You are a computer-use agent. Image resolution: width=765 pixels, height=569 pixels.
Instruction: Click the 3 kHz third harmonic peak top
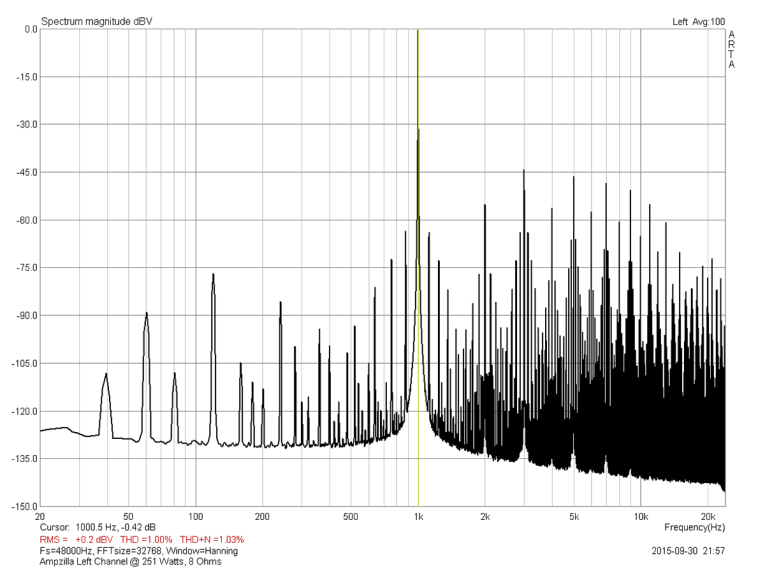(524, 170)
